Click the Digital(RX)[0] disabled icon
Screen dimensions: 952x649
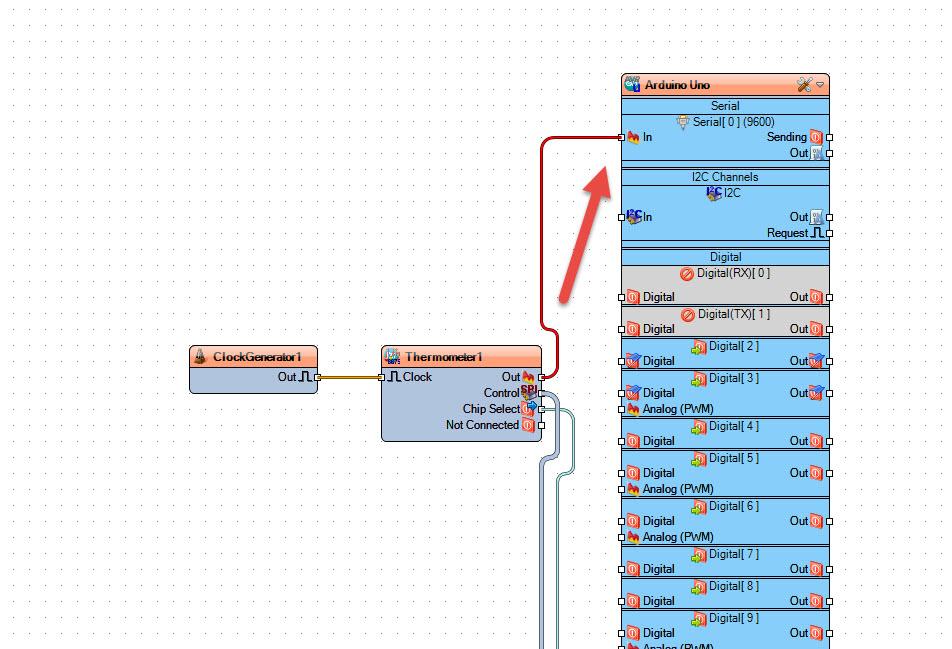click(x=687, y=274)
